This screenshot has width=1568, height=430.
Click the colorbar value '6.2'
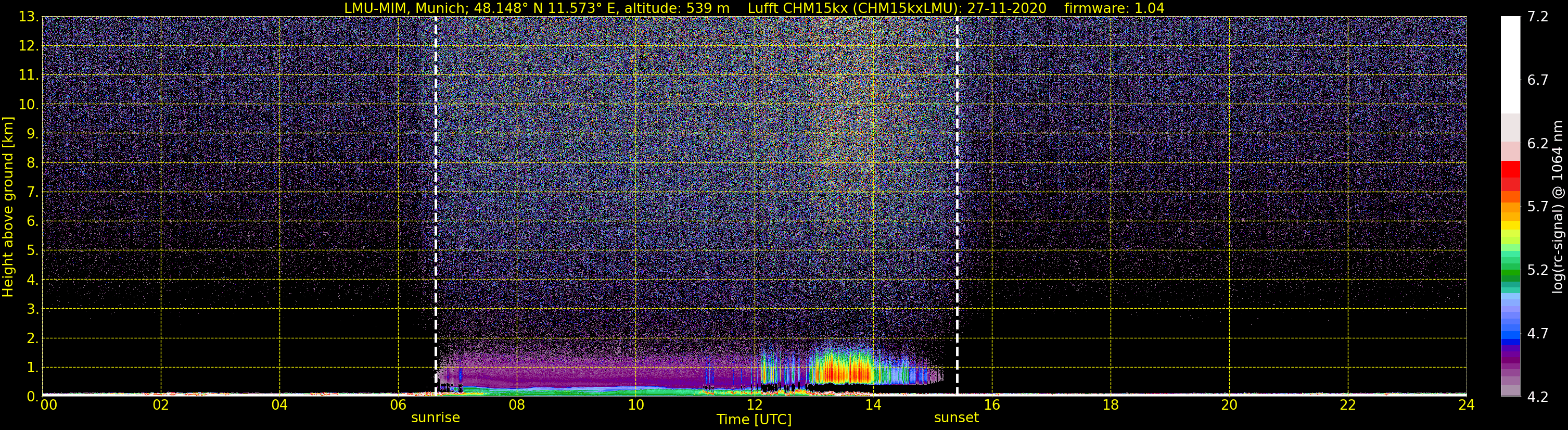coord(1538,143)
